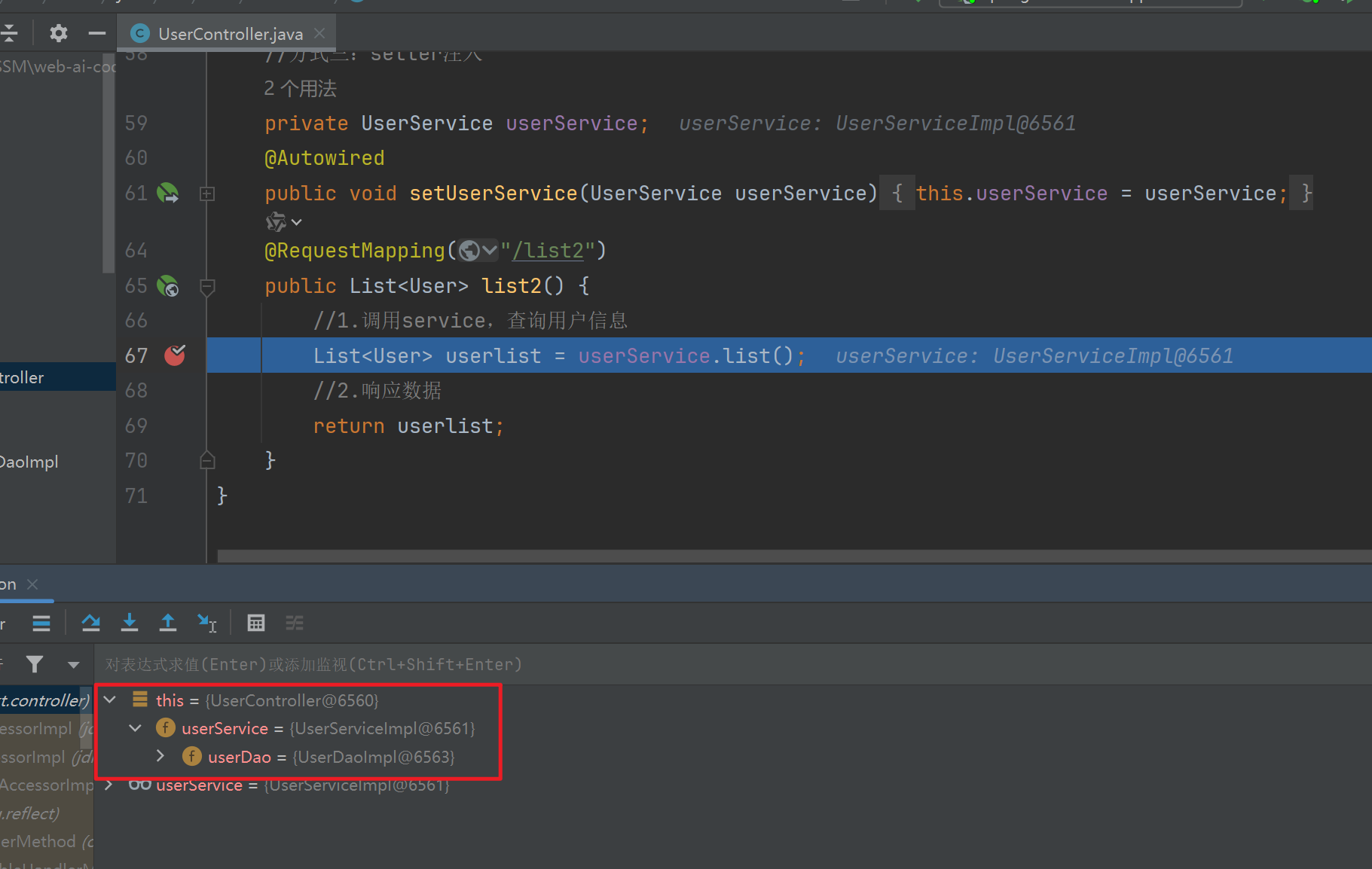Click the request mapping gutter icon on line 65

coord(167,286)
